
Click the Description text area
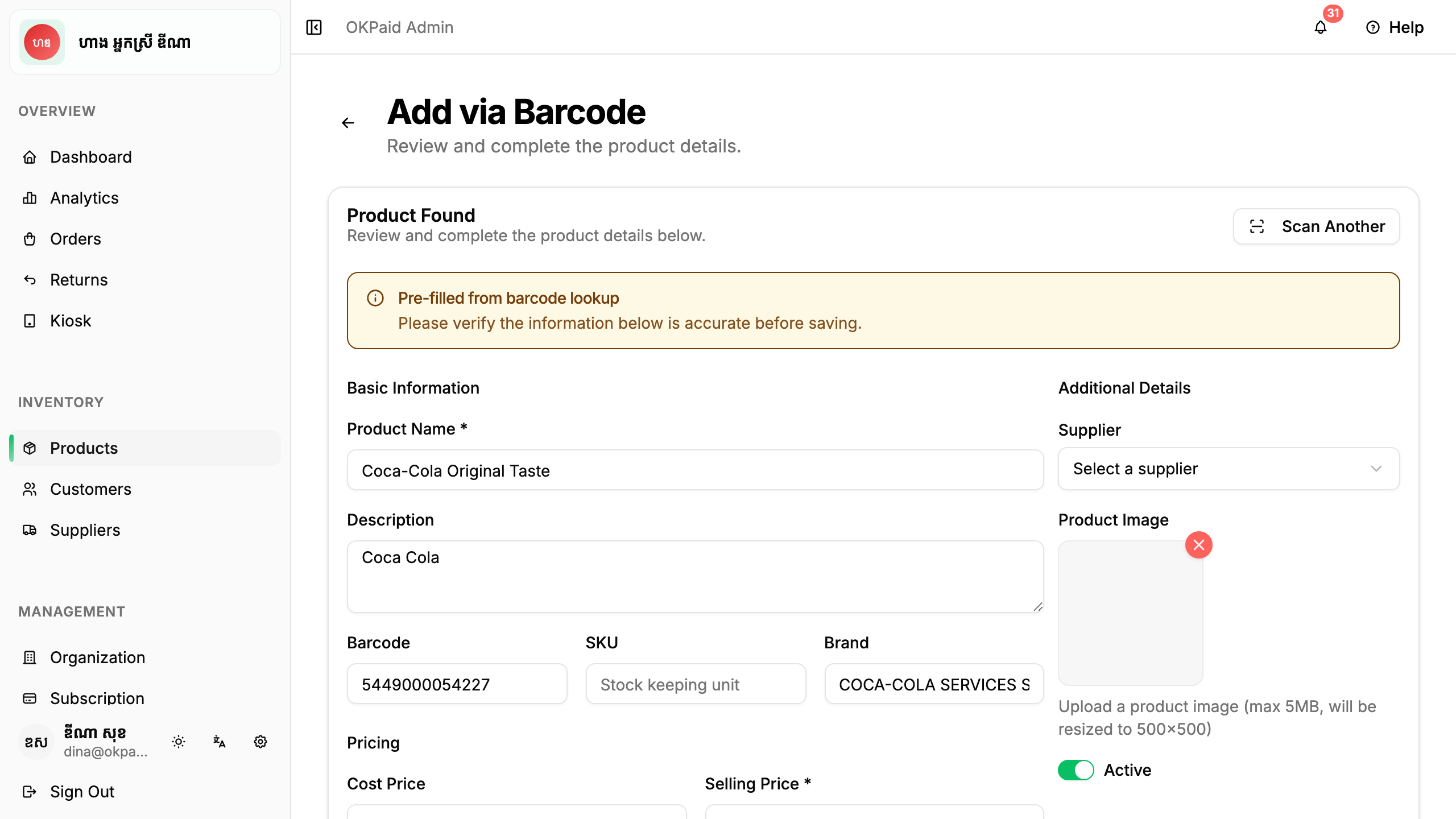click(695, 577)
